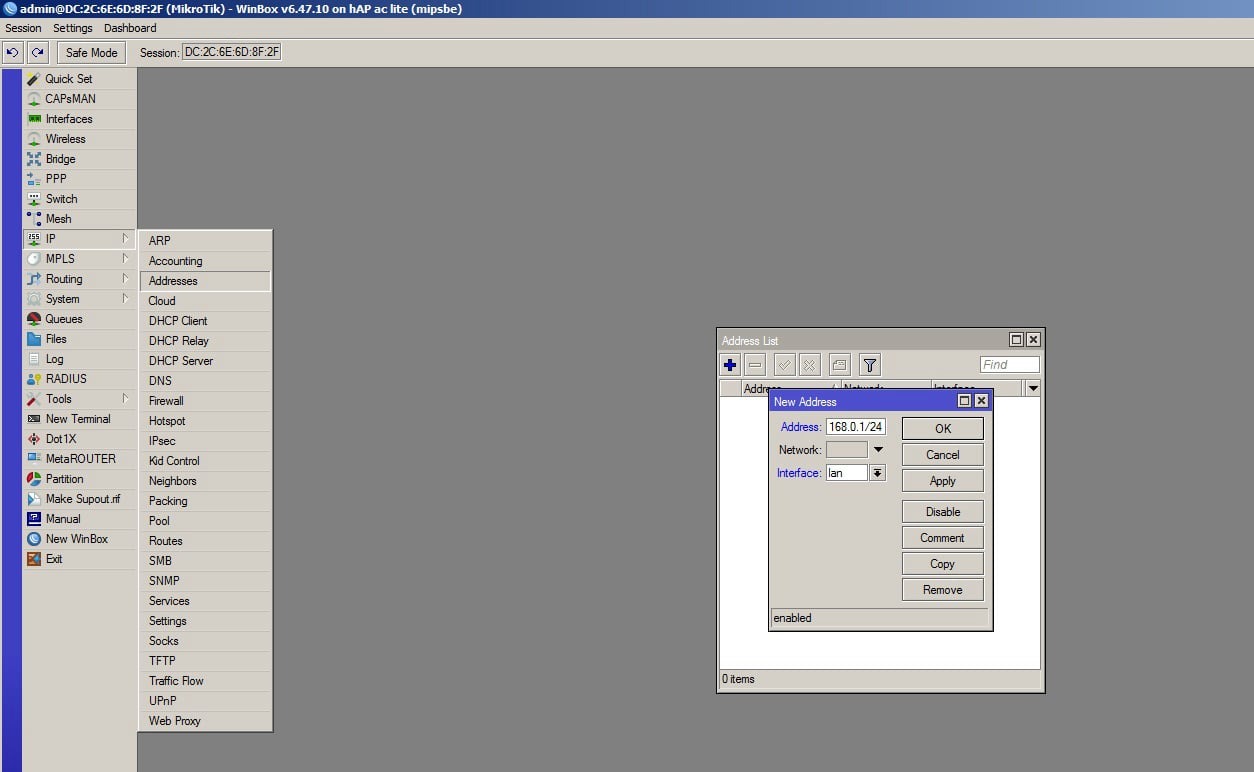Click the undo arrow in top toolbar
The width and height of the screenshot is (1254, 772).
pos(13,52)
